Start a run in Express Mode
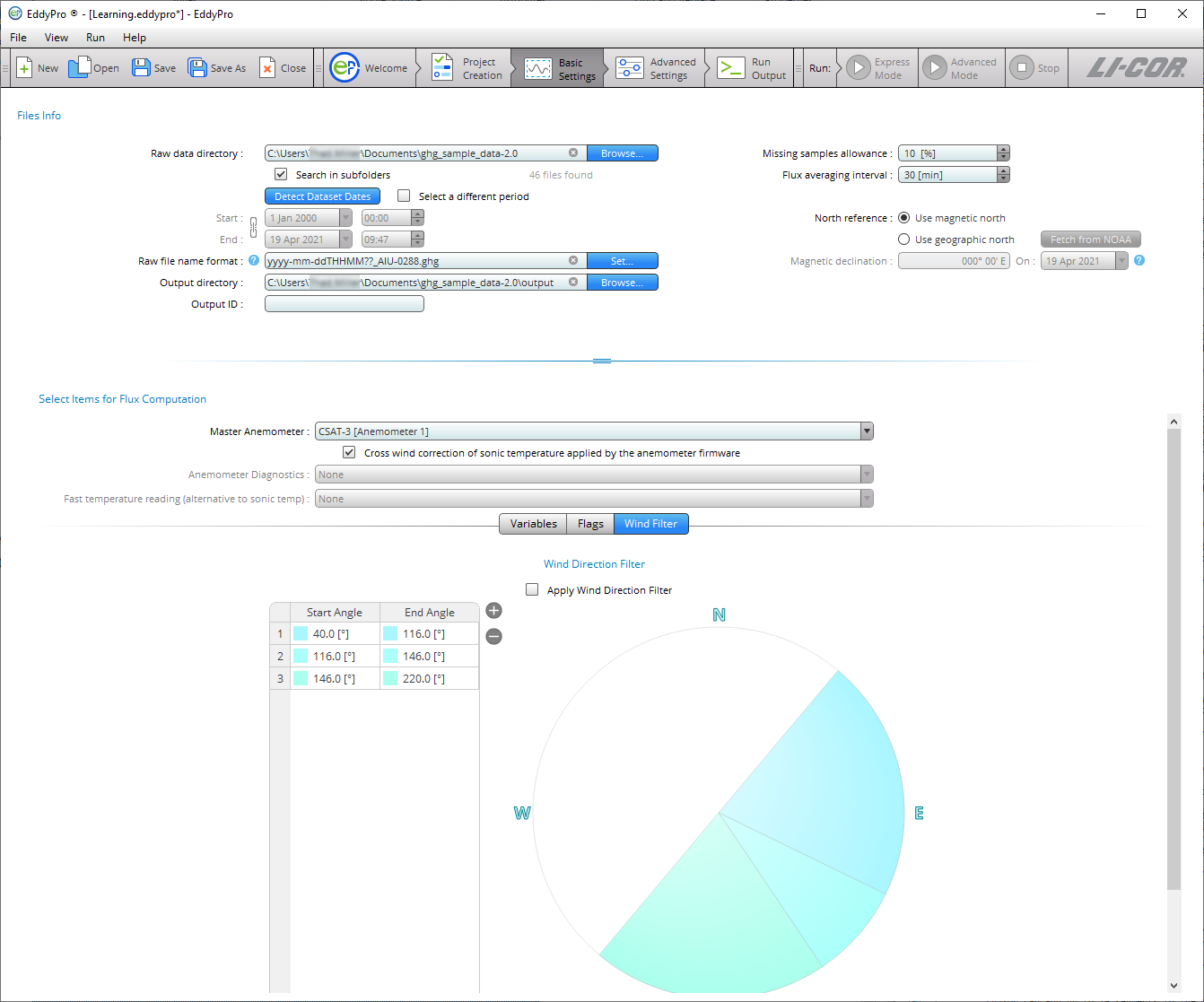Screen dimensions: 1204x1002 (x=878, y=68)
